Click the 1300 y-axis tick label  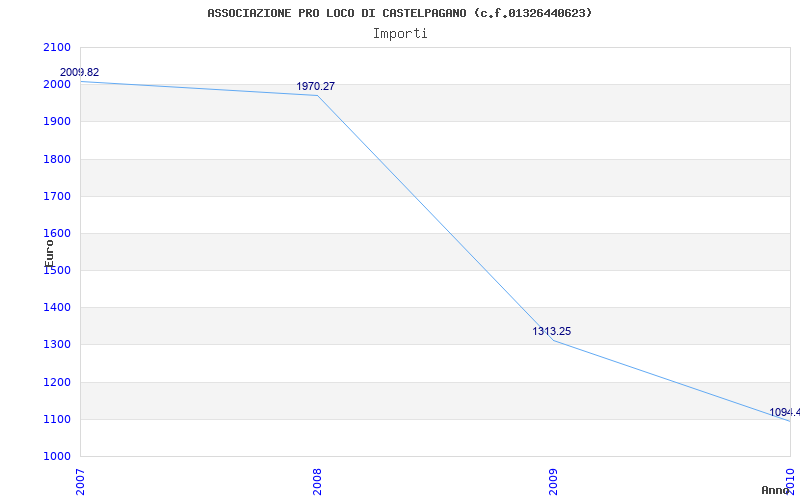[x=57, y=345]
